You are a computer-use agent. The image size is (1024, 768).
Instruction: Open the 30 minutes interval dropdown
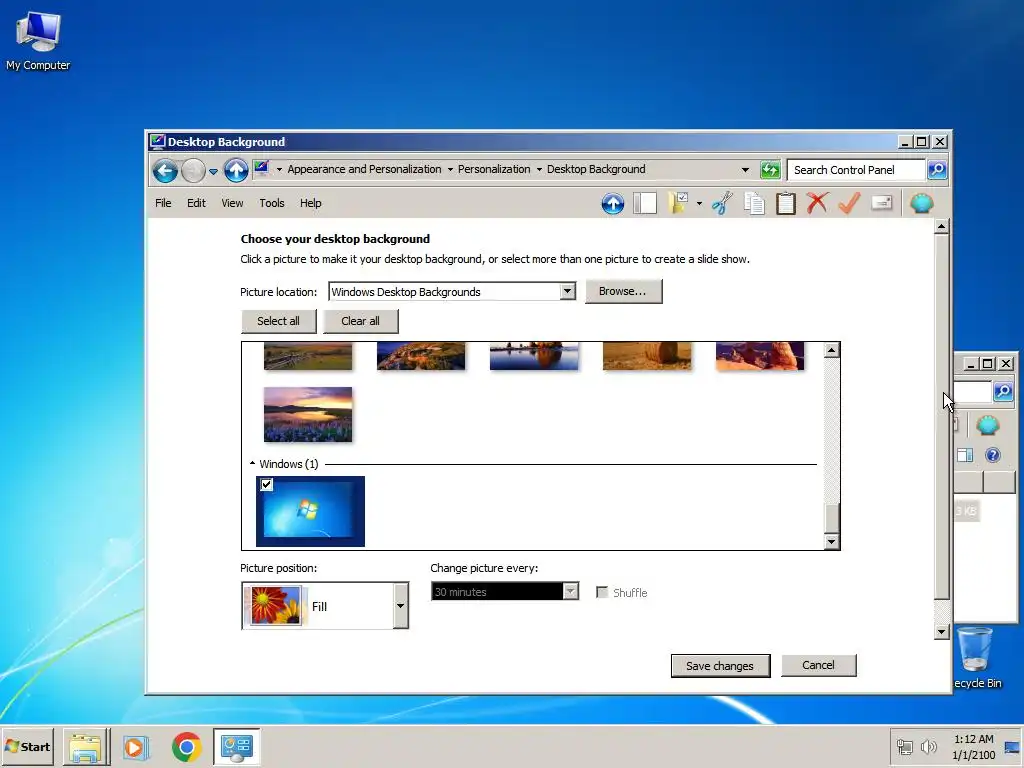point(570,592)
